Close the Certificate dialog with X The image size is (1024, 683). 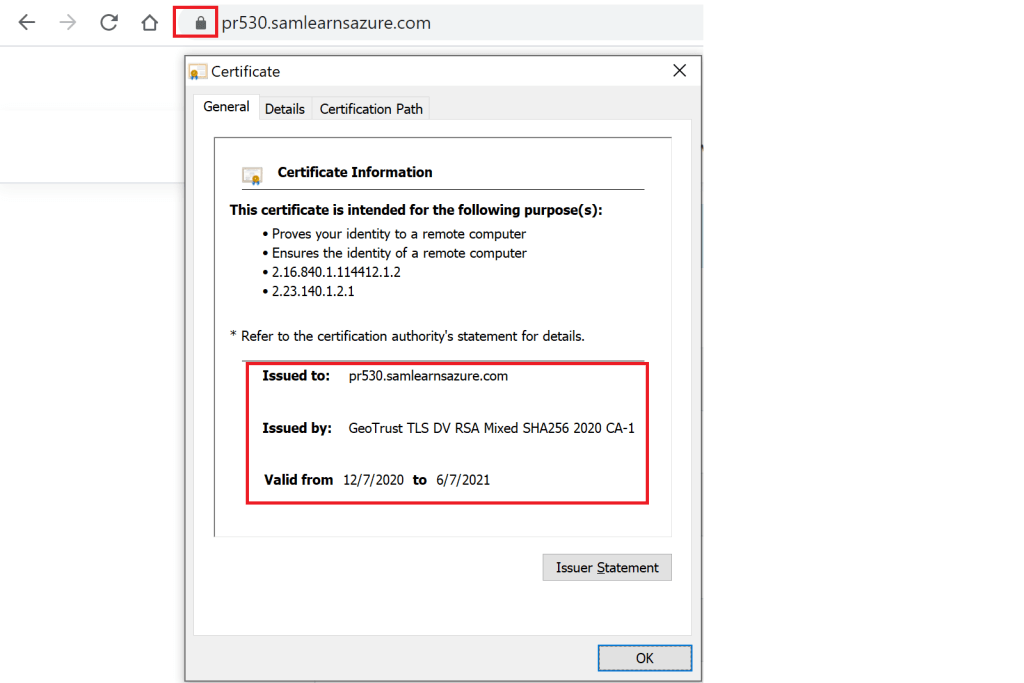click(679, 71)
